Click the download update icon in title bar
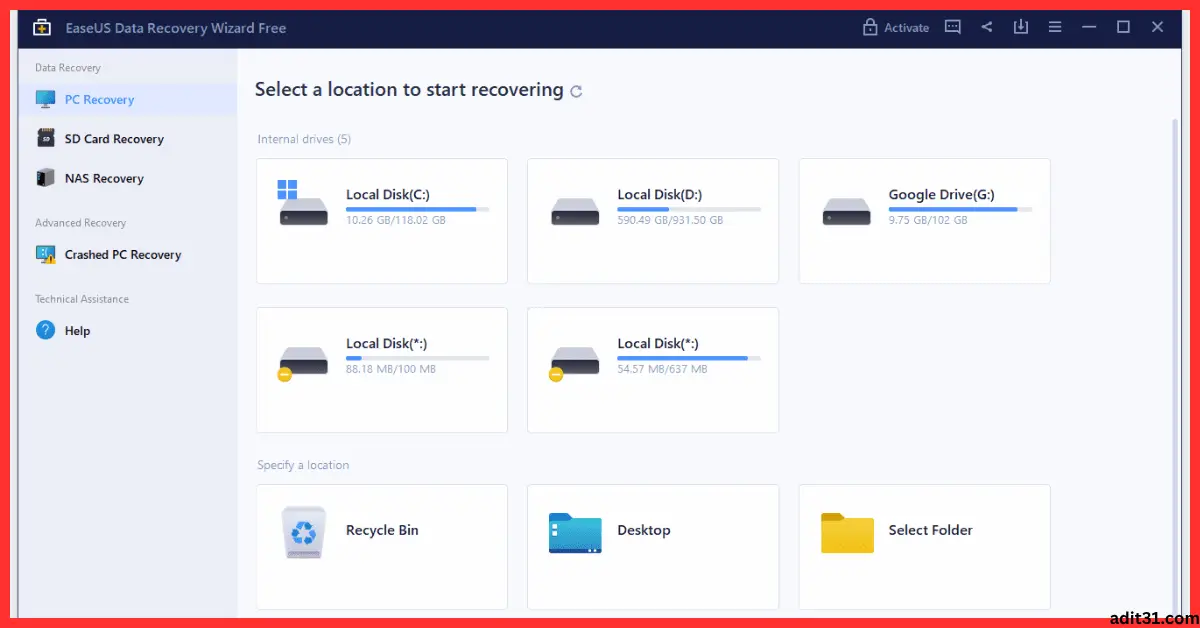Viewport: 1200px width, 628px height. (1020, 27)
